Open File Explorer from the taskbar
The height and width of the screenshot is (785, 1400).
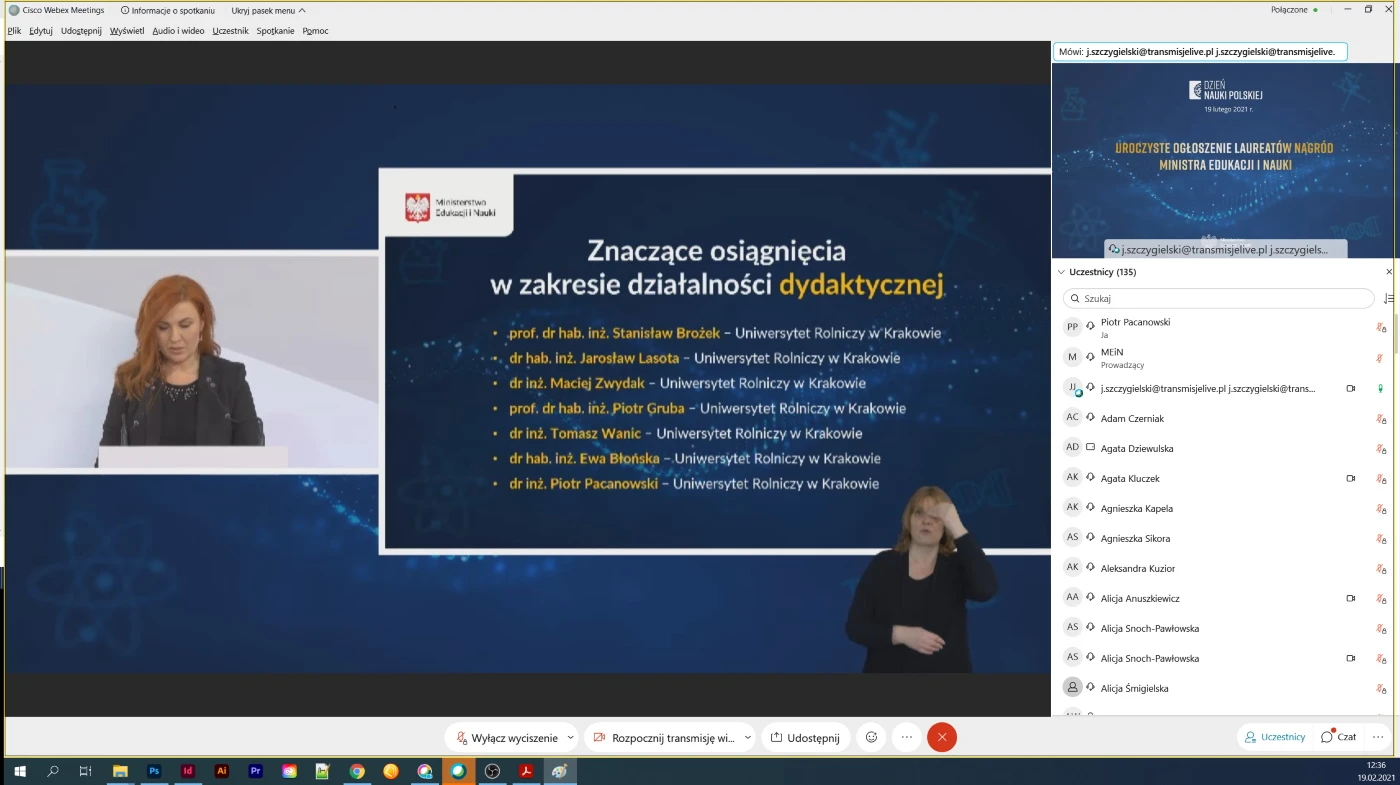click(120, 771)
